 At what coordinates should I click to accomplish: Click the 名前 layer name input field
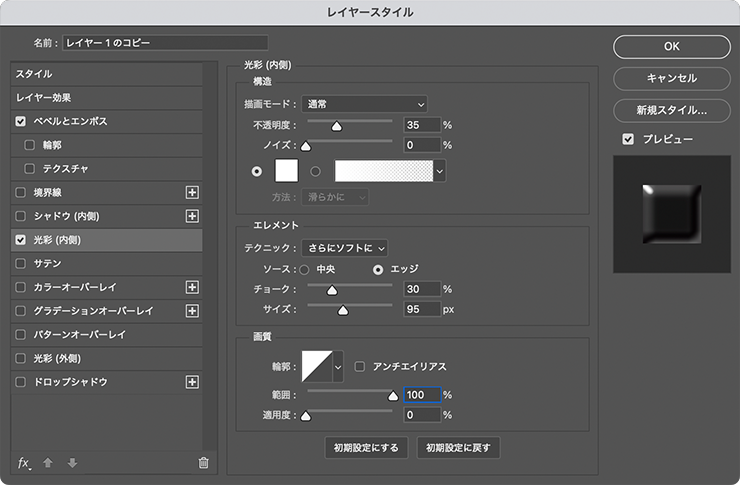[165, 43]
